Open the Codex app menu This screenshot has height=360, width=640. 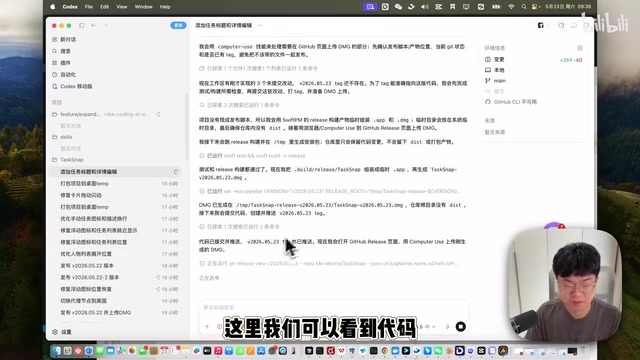70,7
